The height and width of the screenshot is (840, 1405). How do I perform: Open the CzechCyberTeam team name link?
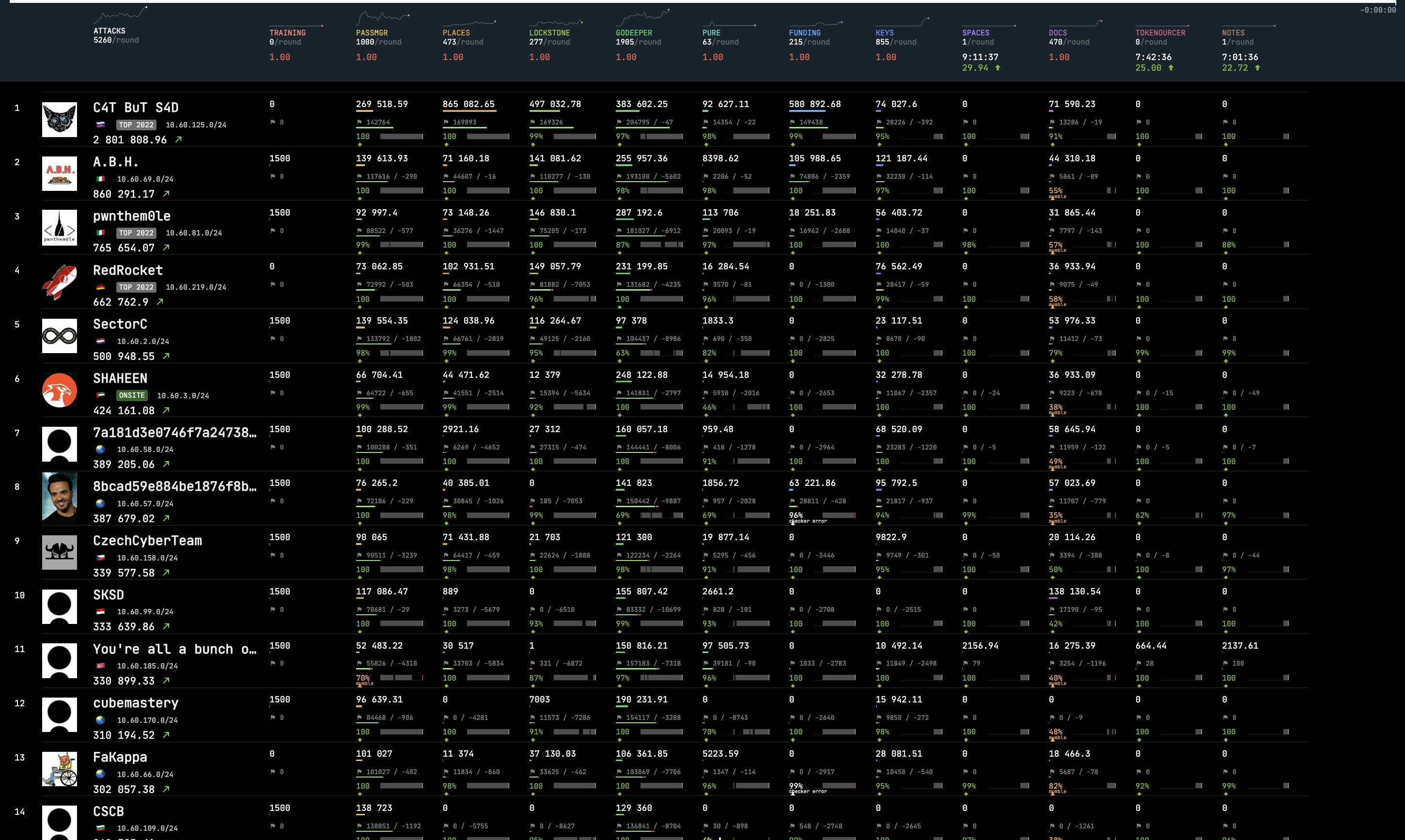pos(147,541)
